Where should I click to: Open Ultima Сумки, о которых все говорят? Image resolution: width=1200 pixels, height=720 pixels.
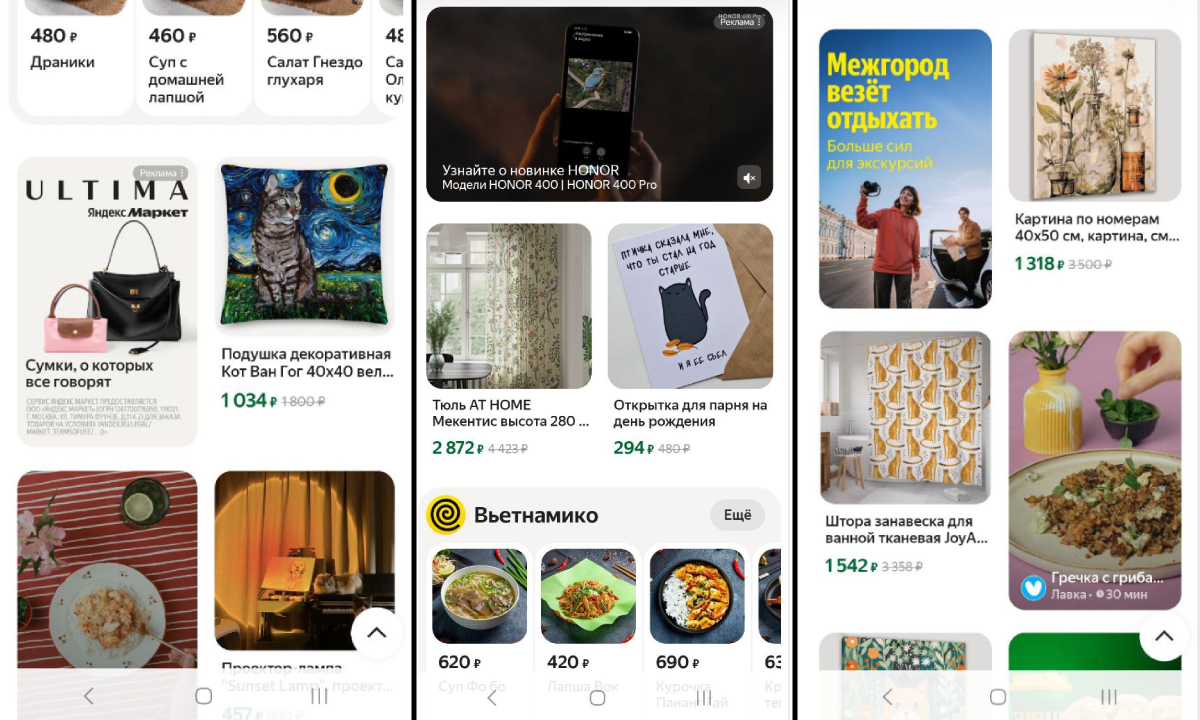tap(107, 301)
